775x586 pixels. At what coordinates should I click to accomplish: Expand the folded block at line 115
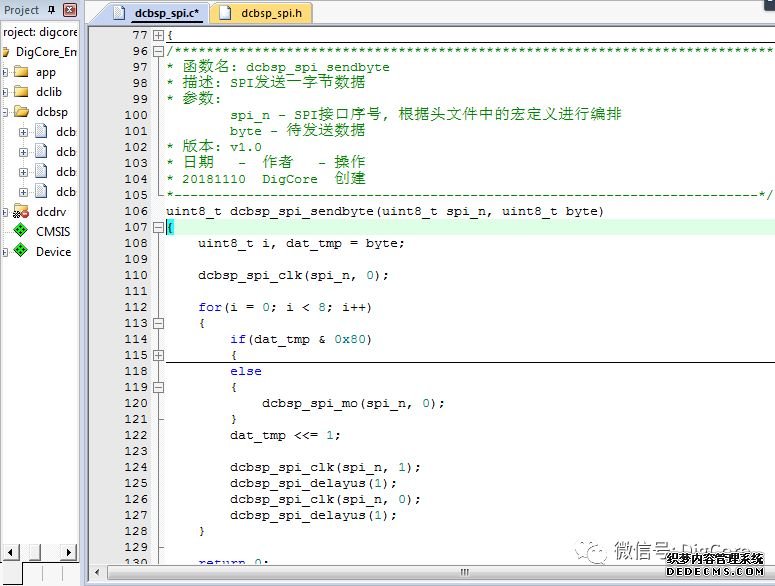coord(158,355)
